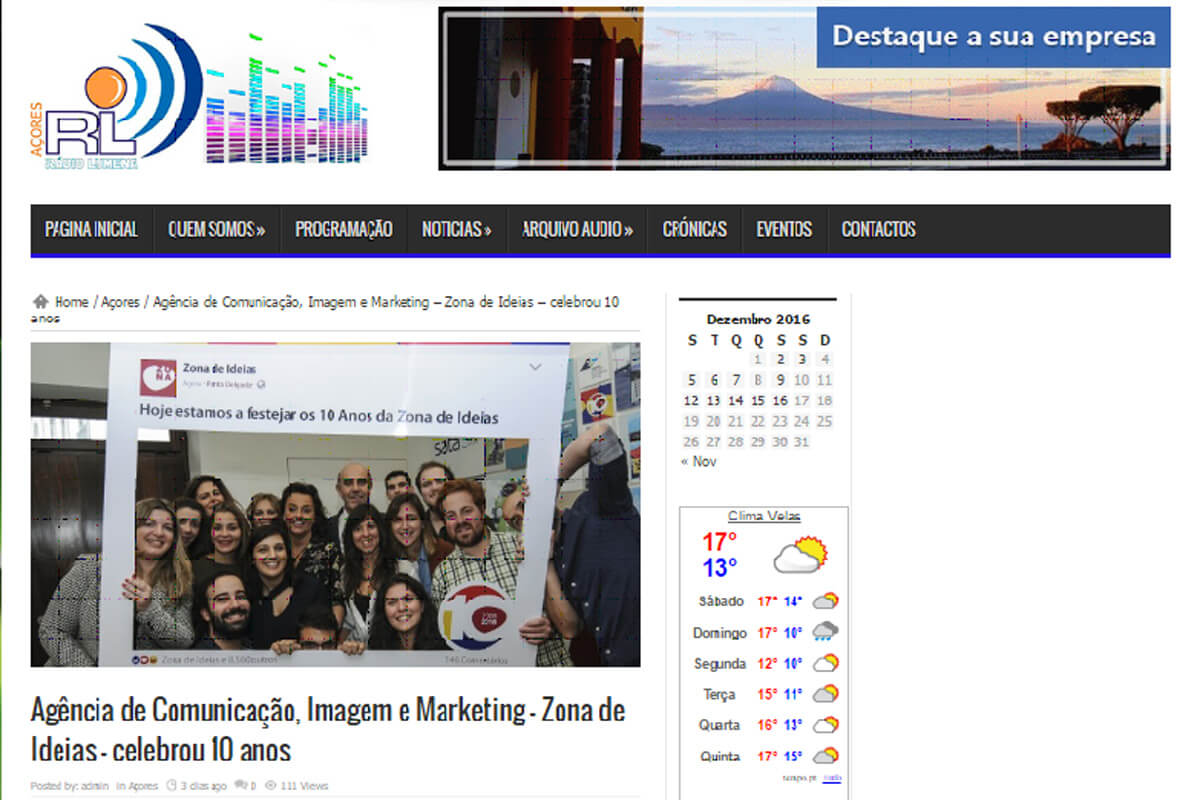Go to the previous month « Nov
1200x800 pixels.
[x=698, y=462]
